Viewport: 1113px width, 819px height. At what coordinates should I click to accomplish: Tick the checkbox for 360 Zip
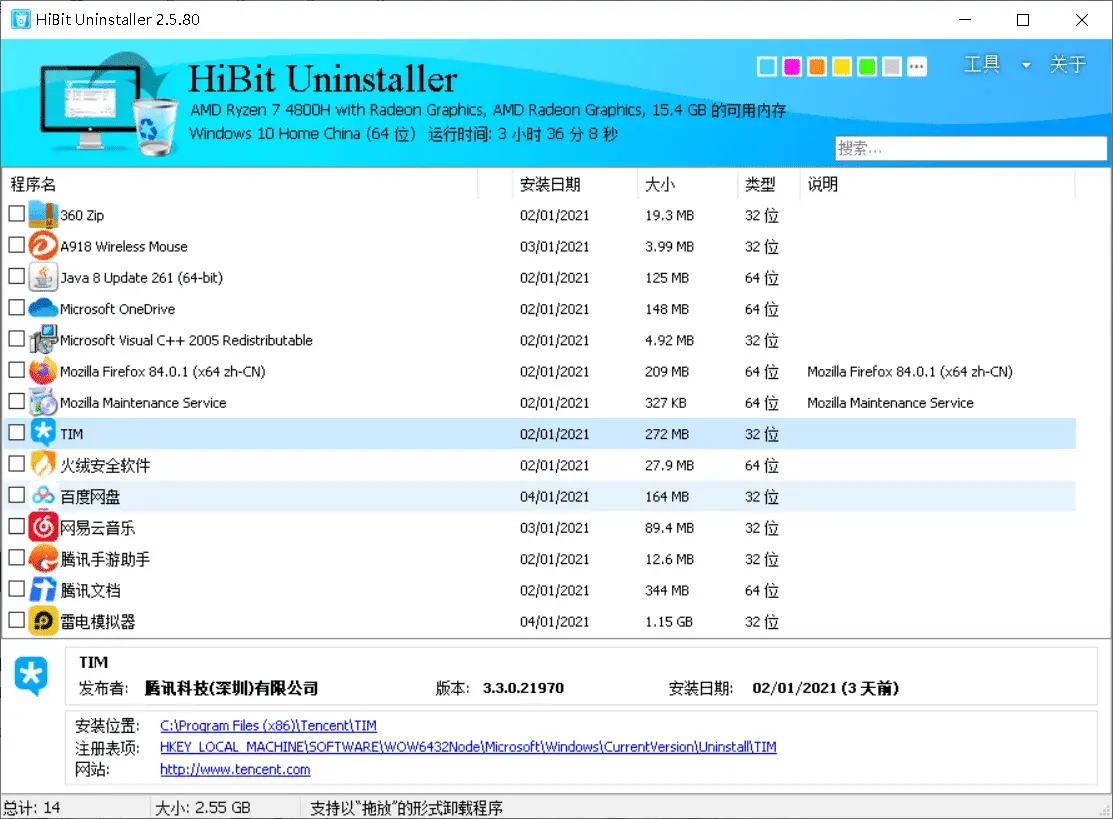pos(16,213)
